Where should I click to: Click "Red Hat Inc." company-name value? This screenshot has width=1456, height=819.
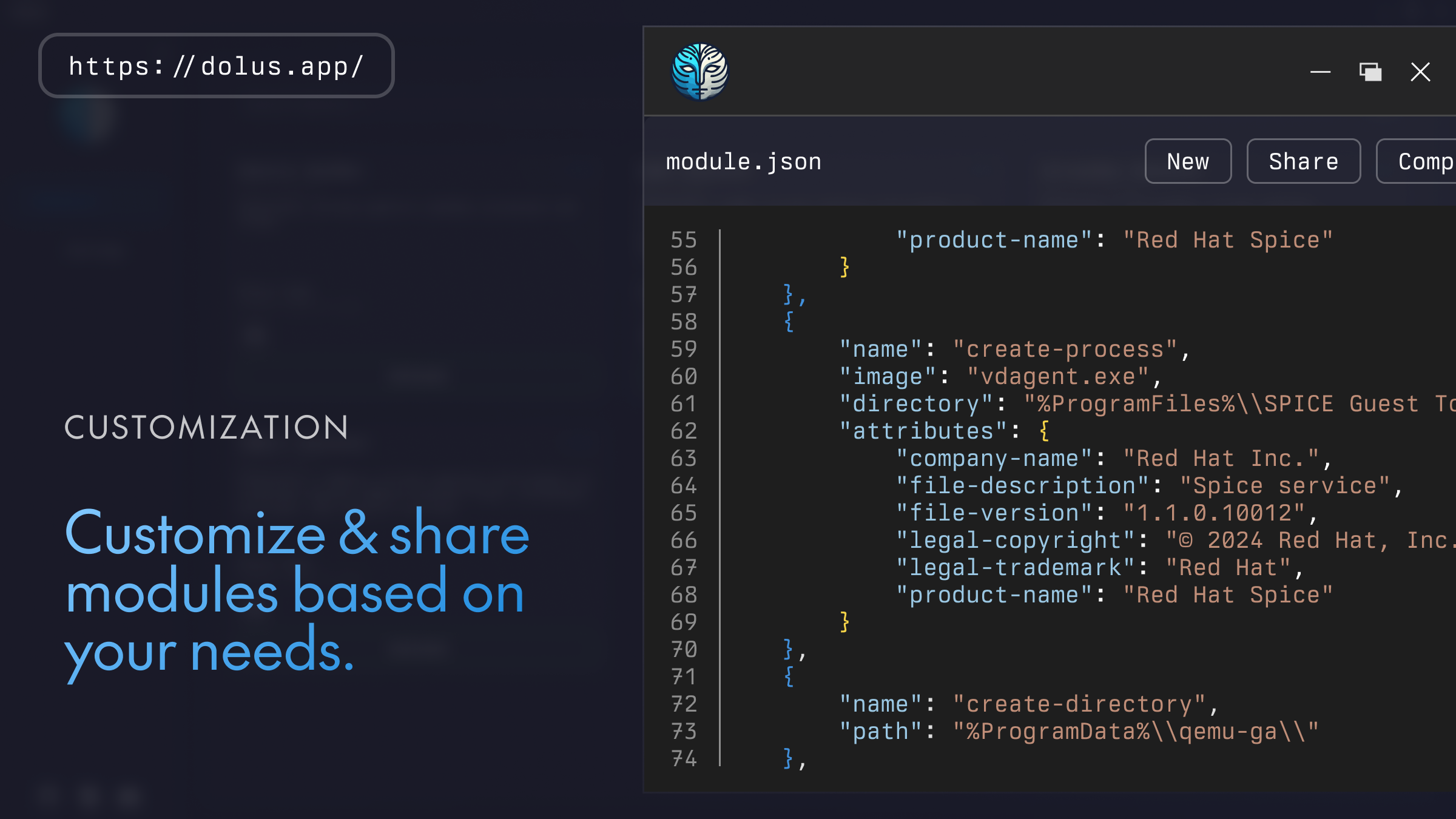[x=1221, y=458]
